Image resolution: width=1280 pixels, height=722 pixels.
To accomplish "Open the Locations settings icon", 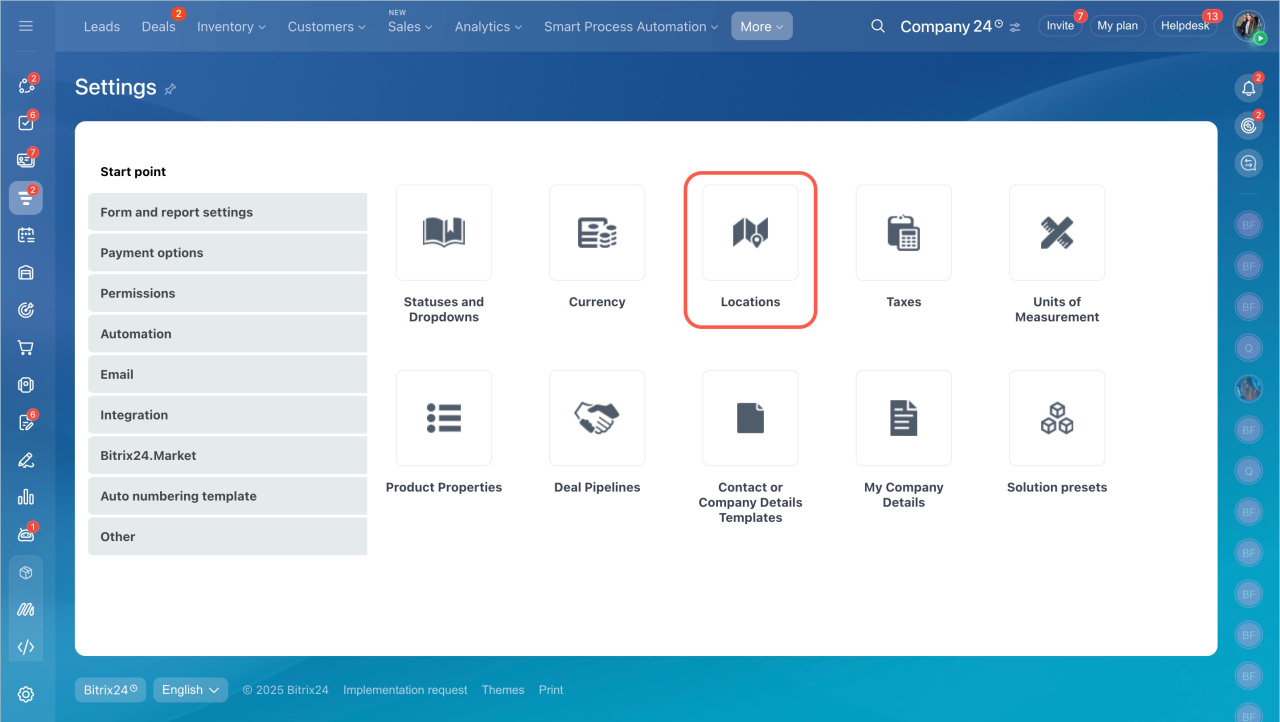I will coord(750,233).
